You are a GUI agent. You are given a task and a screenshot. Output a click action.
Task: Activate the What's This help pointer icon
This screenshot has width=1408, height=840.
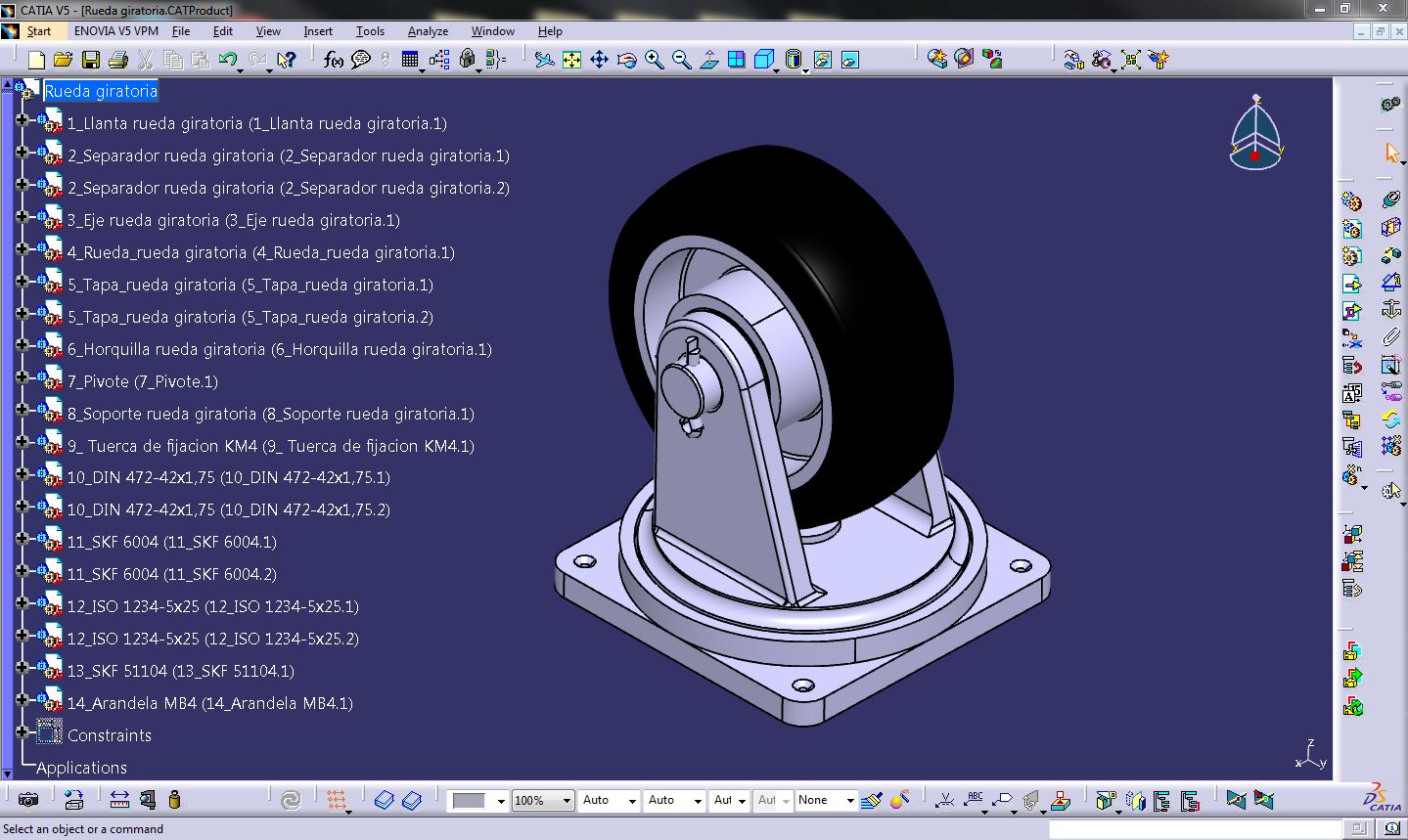pyautogui.click(x=286, y=60)
